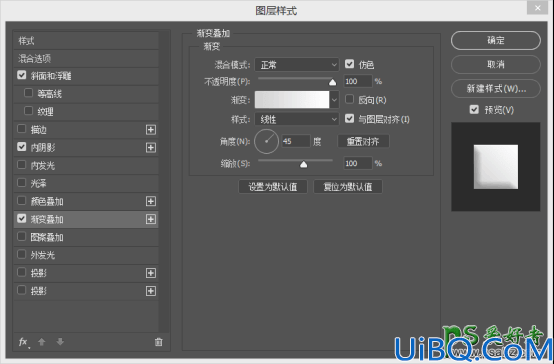Click the angle dial for 角度
This screenshot has height=364, width=554.
click(x=266, y=141)
